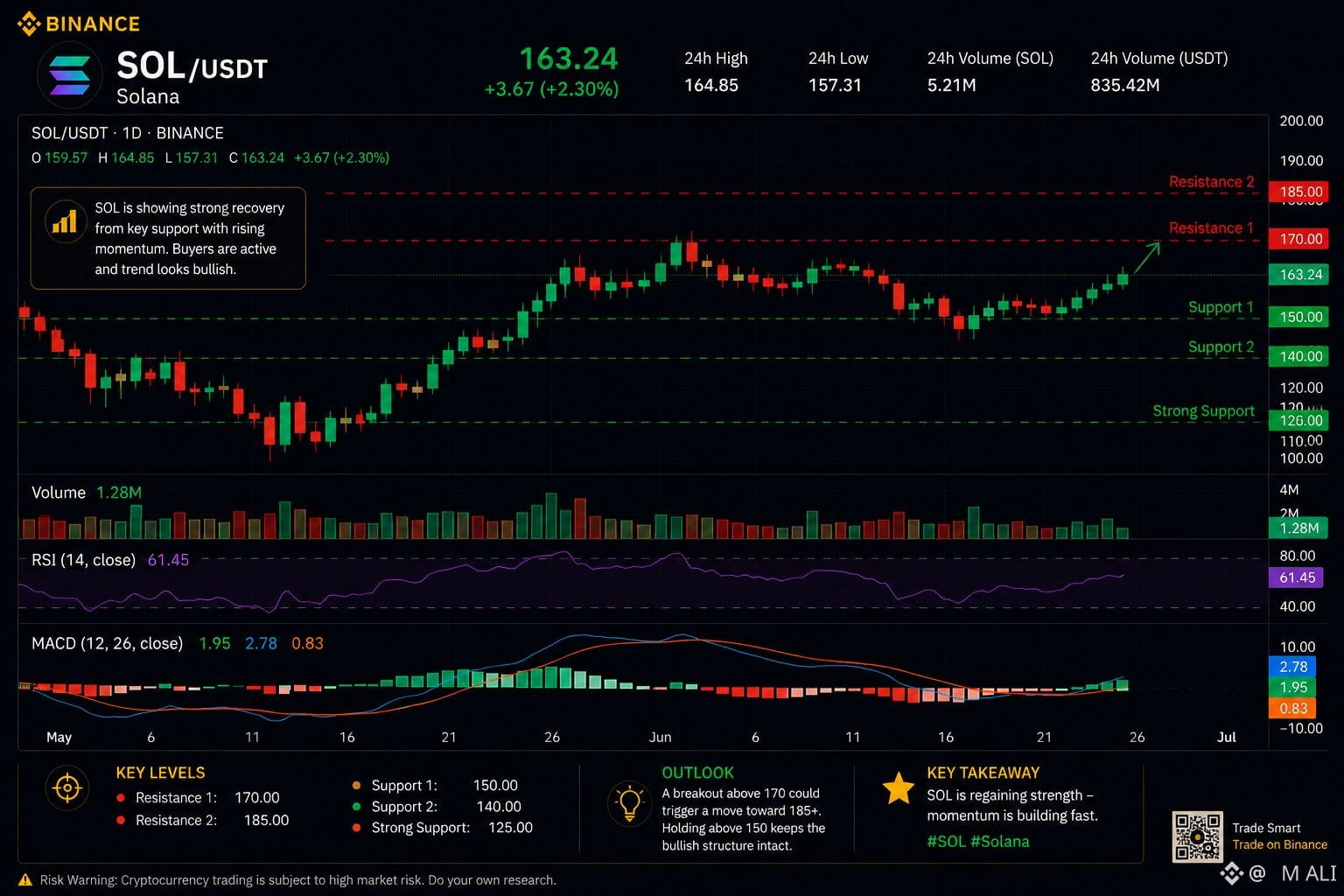Click the red dot next to Resistance 2: 185.00
The width and height of the screenshot is (1344, 896).
pyautogui.click(x=120, y=820)
